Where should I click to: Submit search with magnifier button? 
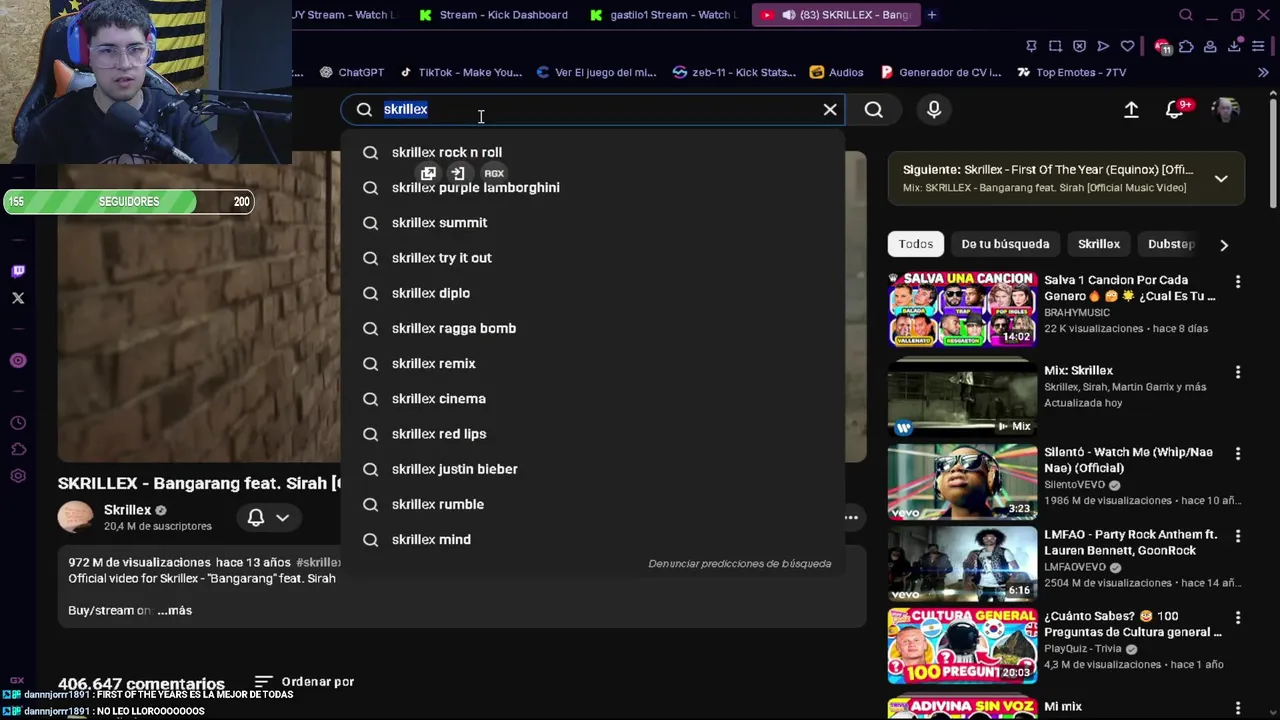click(x=874, y=109)
